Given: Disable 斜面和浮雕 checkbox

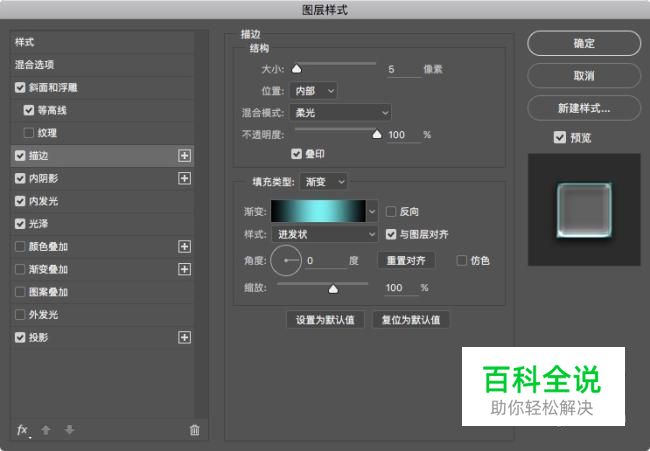Looking at the screenshot, I should pyautogui.click(x=20, y=88).
